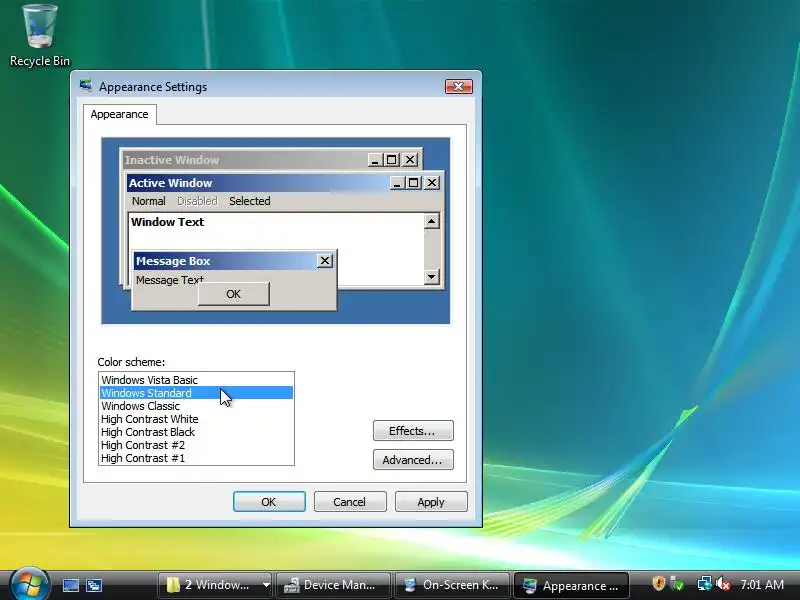Click the Message Box close X in preview
The width and height of the screenshot is (800, 600).
324,261
